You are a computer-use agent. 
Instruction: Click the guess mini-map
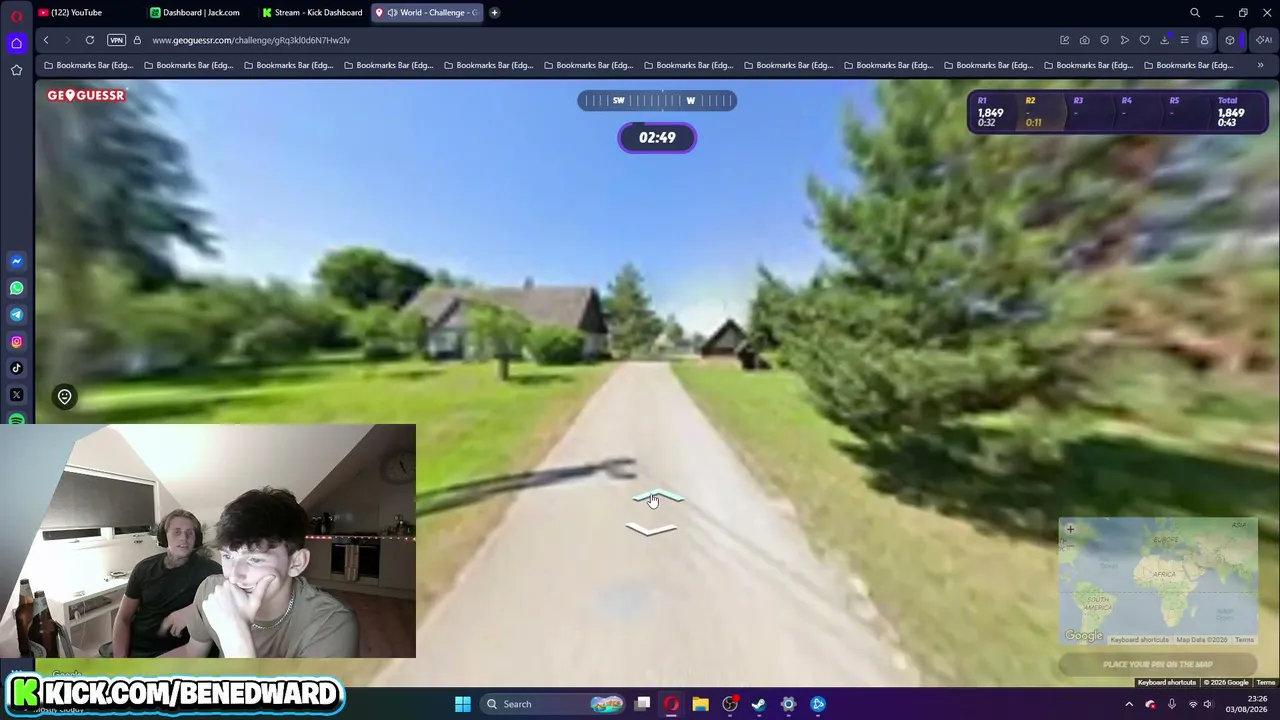tap(1158, 581)
